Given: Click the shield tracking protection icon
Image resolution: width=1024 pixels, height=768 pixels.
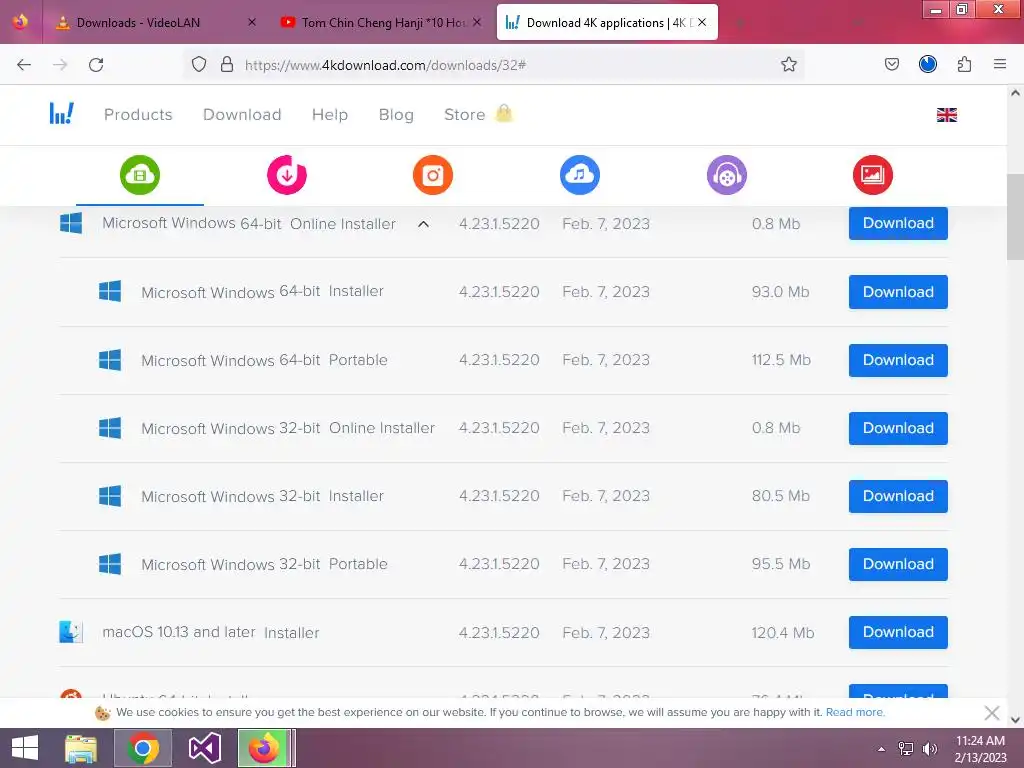Looking at the screenshot, I should point(199,64).
